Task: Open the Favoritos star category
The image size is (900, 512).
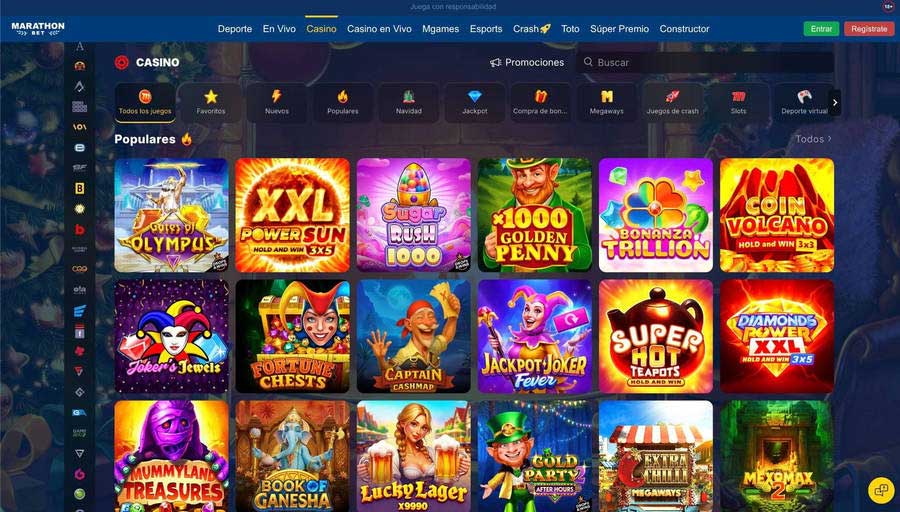Action: (211, 102)
